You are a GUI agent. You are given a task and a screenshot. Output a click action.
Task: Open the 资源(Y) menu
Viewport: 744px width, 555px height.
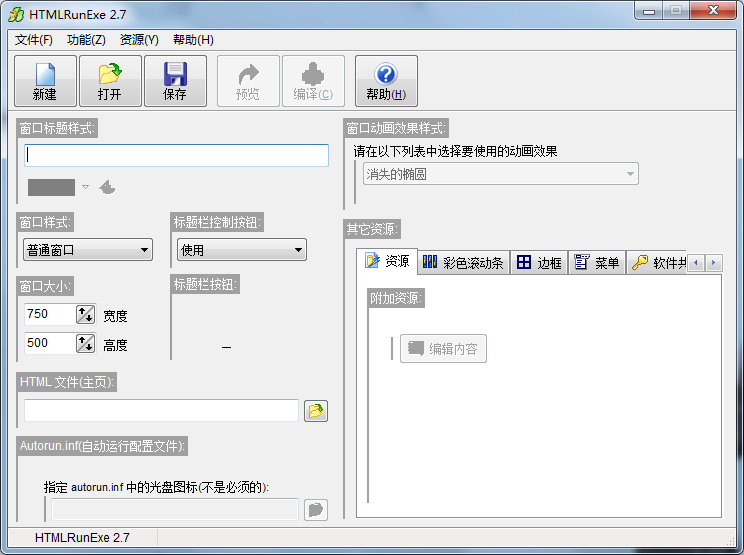point(139,40)
